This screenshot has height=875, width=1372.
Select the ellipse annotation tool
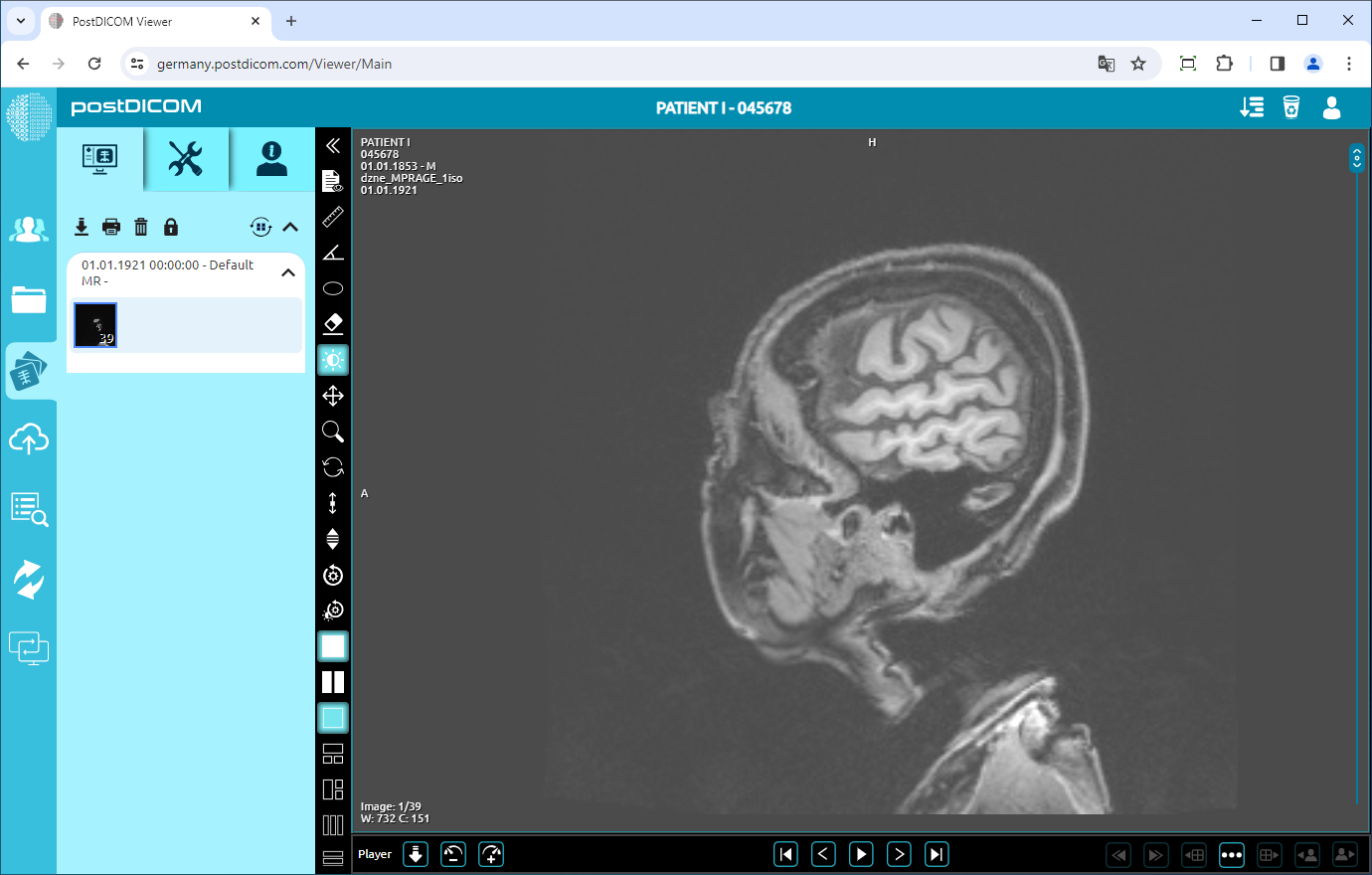[x=333, y=287]
